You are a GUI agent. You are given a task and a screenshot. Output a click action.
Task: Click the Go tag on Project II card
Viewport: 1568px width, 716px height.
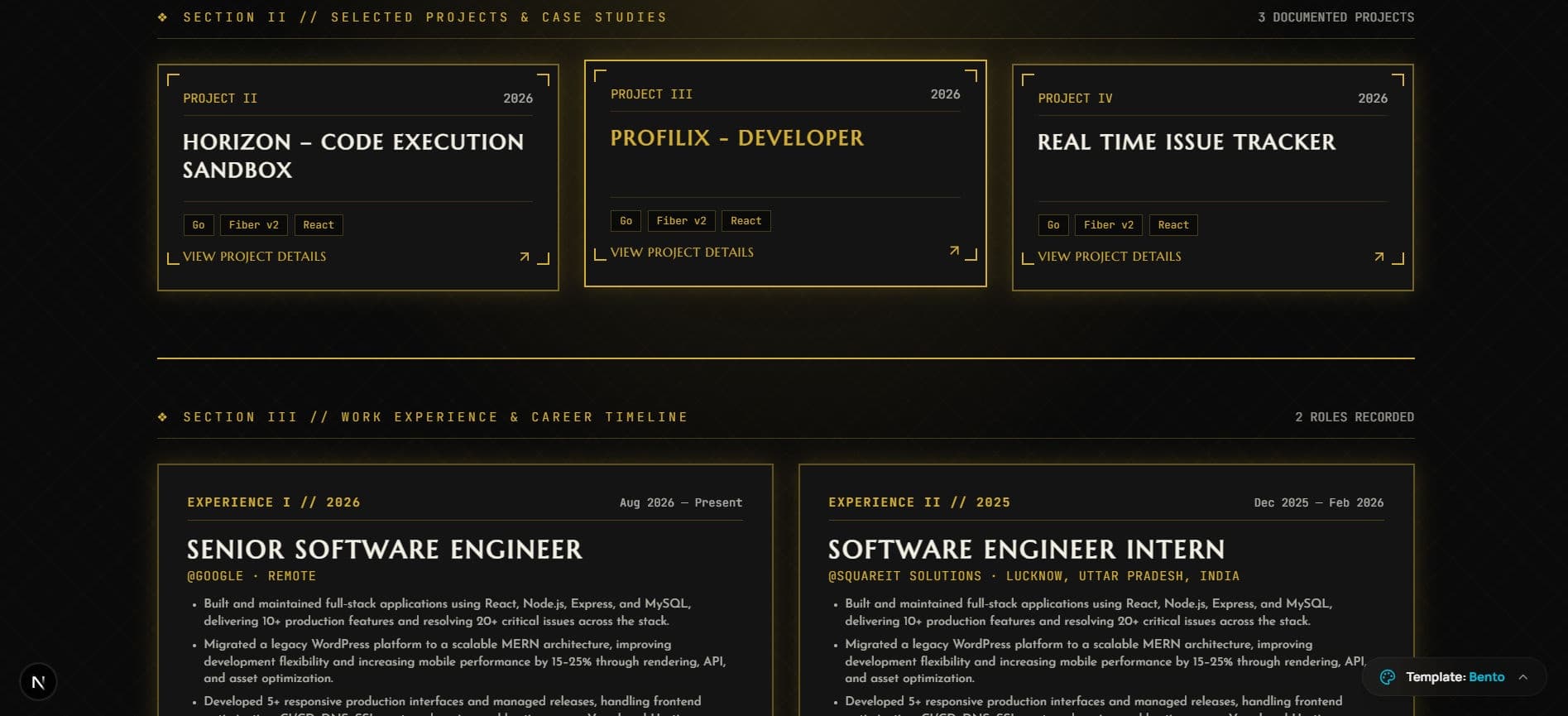pos(199,225)
